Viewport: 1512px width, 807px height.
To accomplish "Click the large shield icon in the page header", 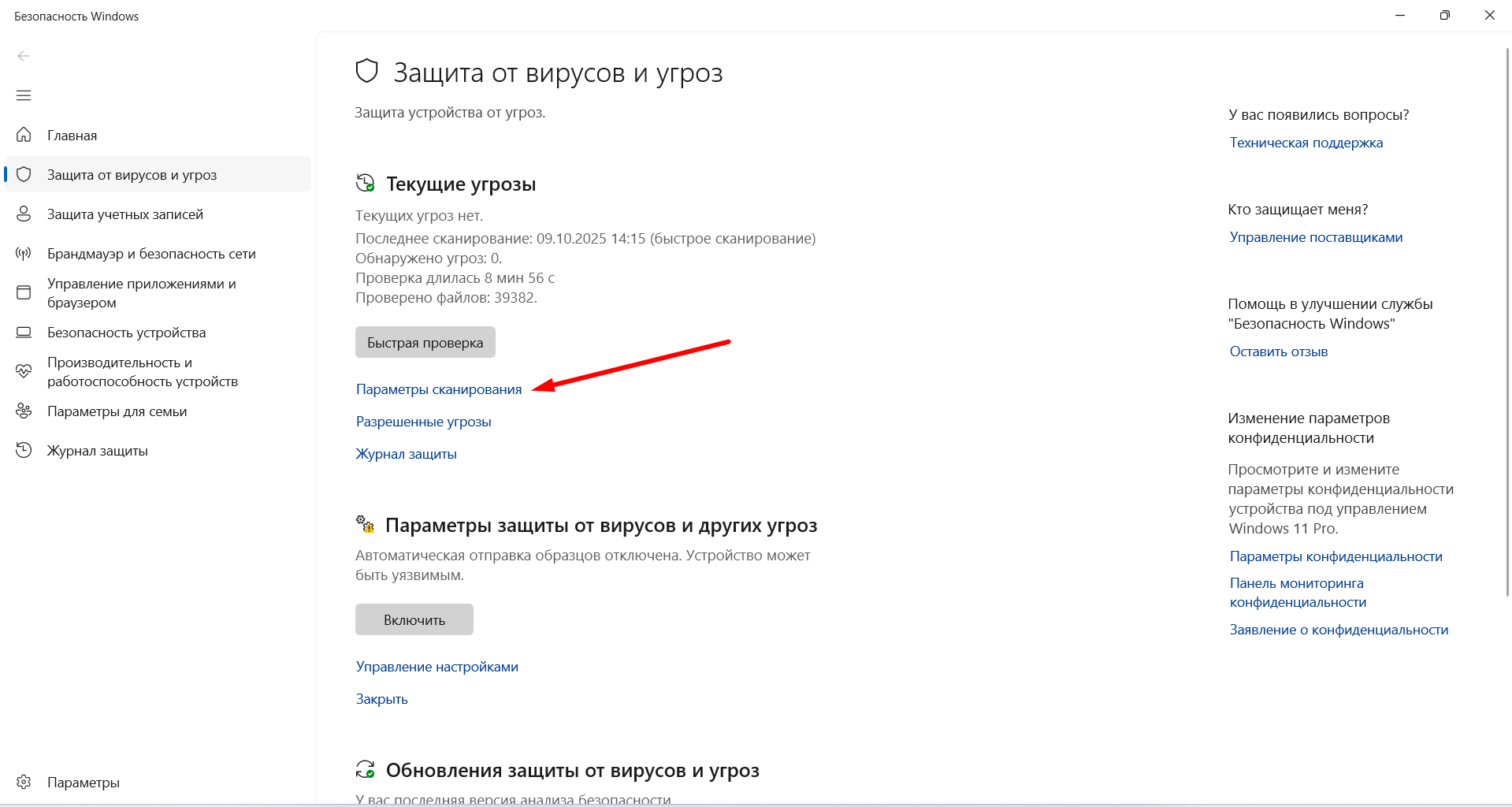I will coord(367,71).
